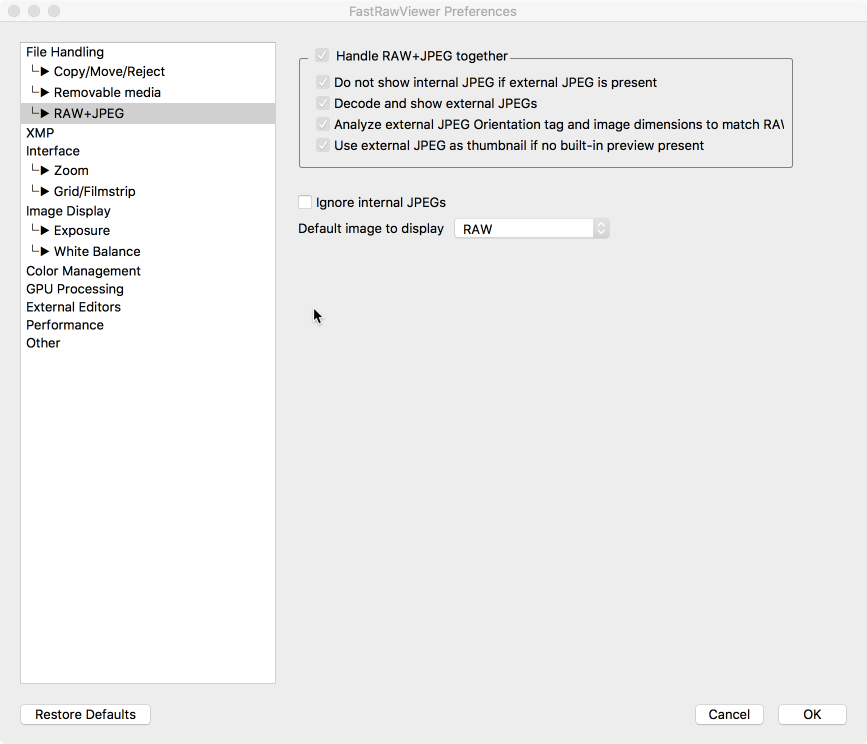Enable the Ignore internal JPEGs checkbox
Screen dimensions: 867x744
(x=305, y=202)
